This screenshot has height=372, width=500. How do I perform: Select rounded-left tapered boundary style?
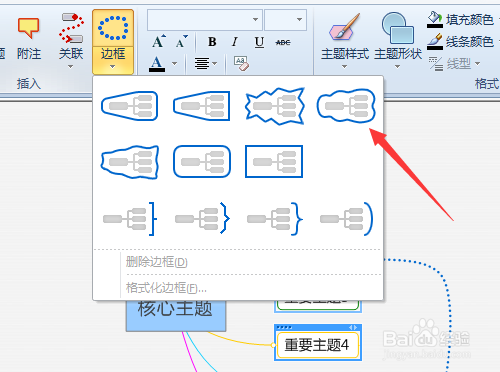pyautogui.click(x=130, y=106)
